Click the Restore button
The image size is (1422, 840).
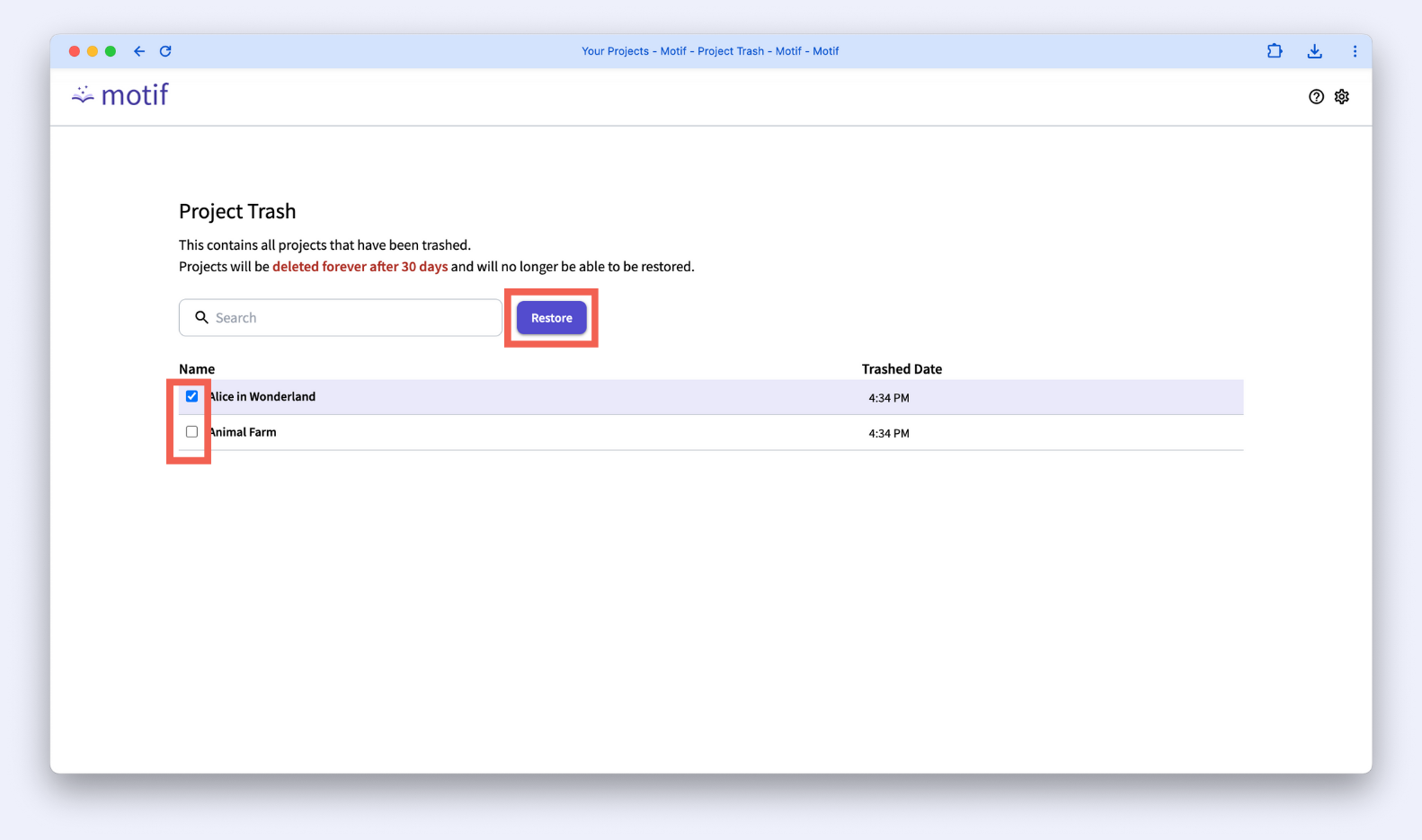click(552, 318)
